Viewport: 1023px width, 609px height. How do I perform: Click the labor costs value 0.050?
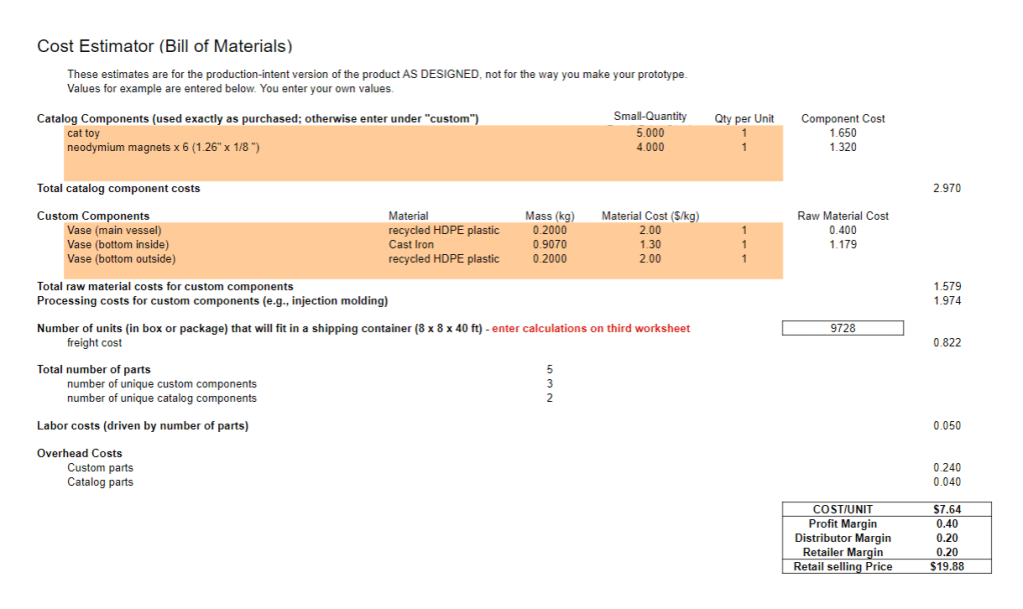coord(946,426)
